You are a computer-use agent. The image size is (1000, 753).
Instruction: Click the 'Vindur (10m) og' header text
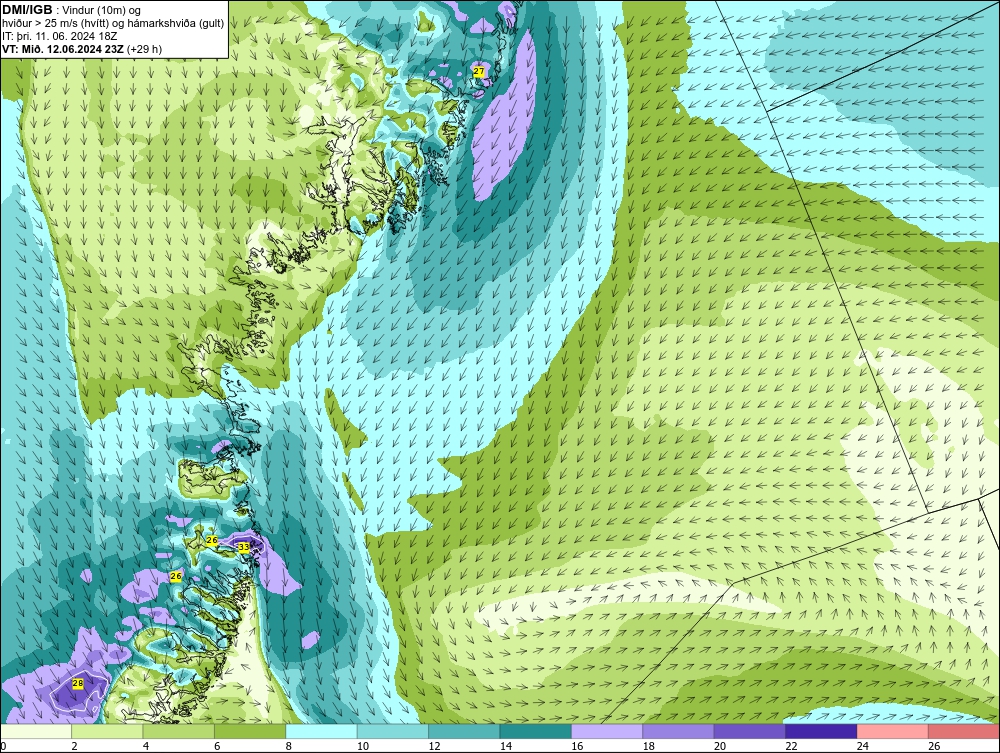[x=102, y=11]
